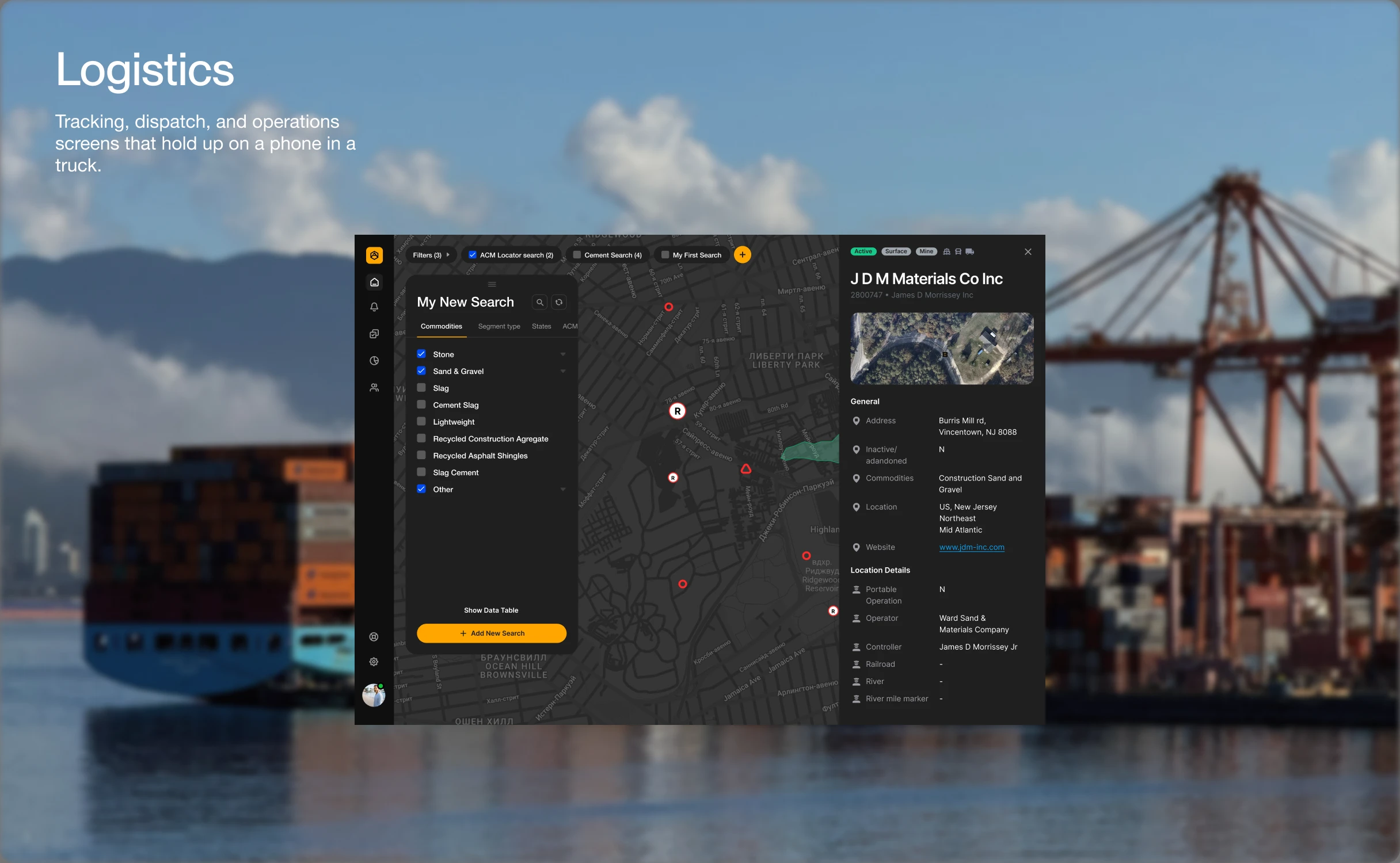The image size is (1400, 863).
Task: Expand the Filters (3) chip
Action: 432,255
